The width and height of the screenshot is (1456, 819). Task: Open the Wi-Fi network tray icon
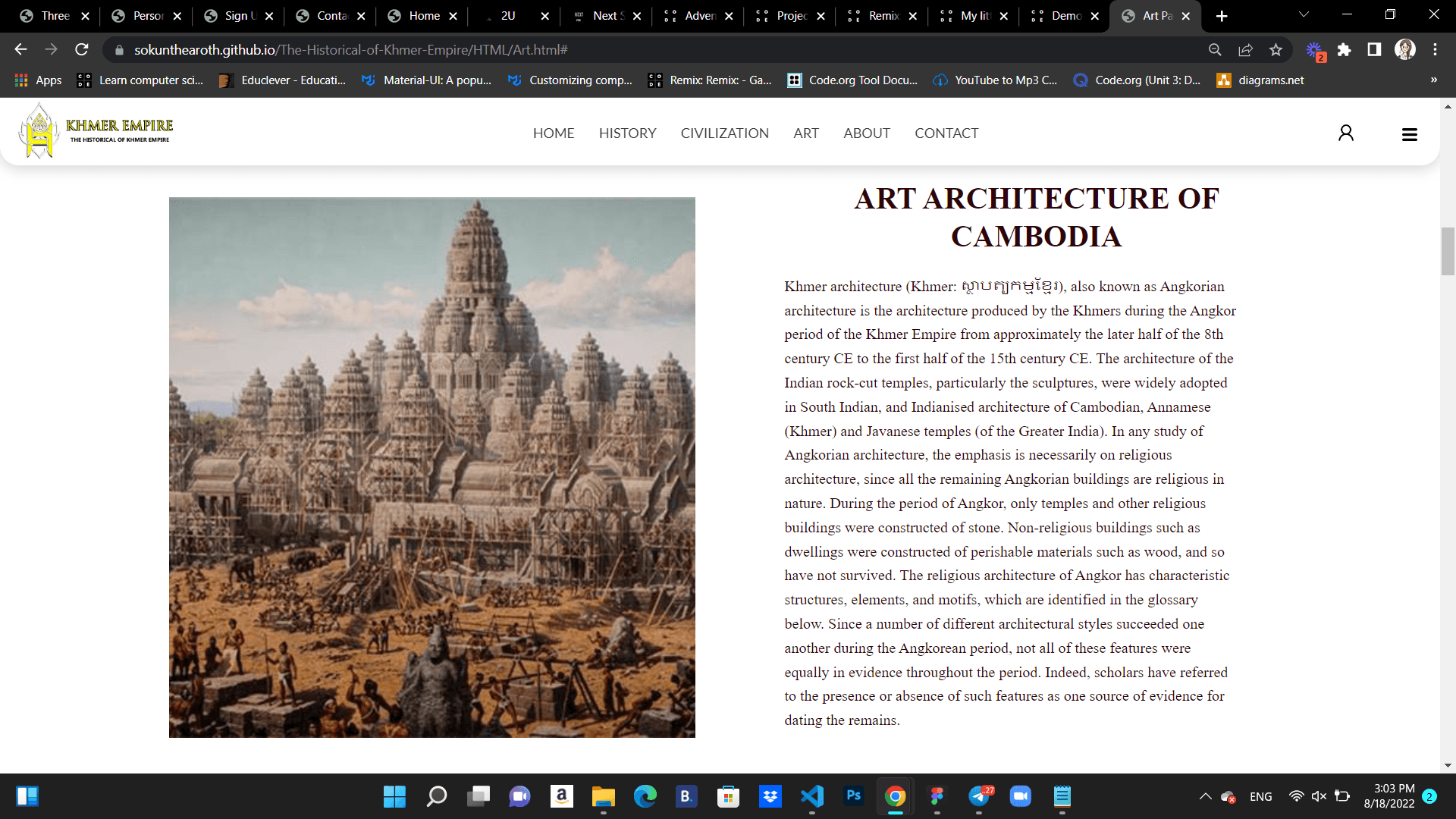(1297, 796)
